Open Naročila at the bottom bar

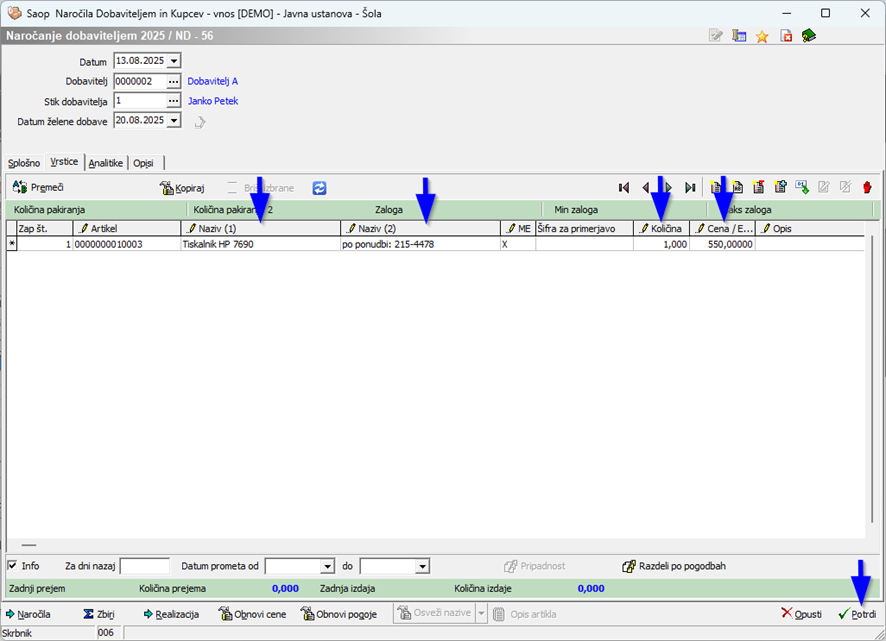click(28, 614)
